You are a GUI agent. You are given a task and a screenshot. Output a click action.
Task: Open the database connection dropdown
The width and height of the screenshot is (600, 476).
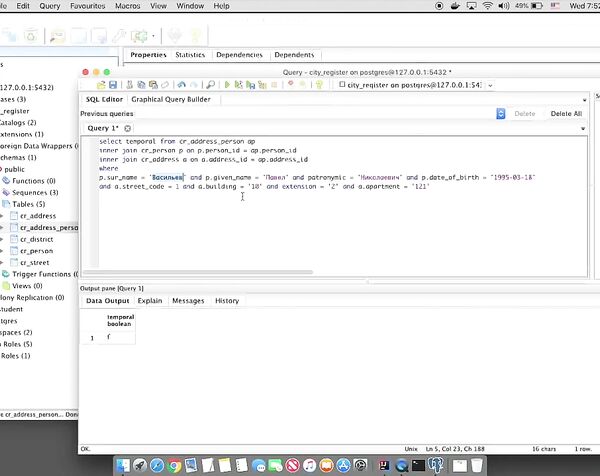(488, 85)
